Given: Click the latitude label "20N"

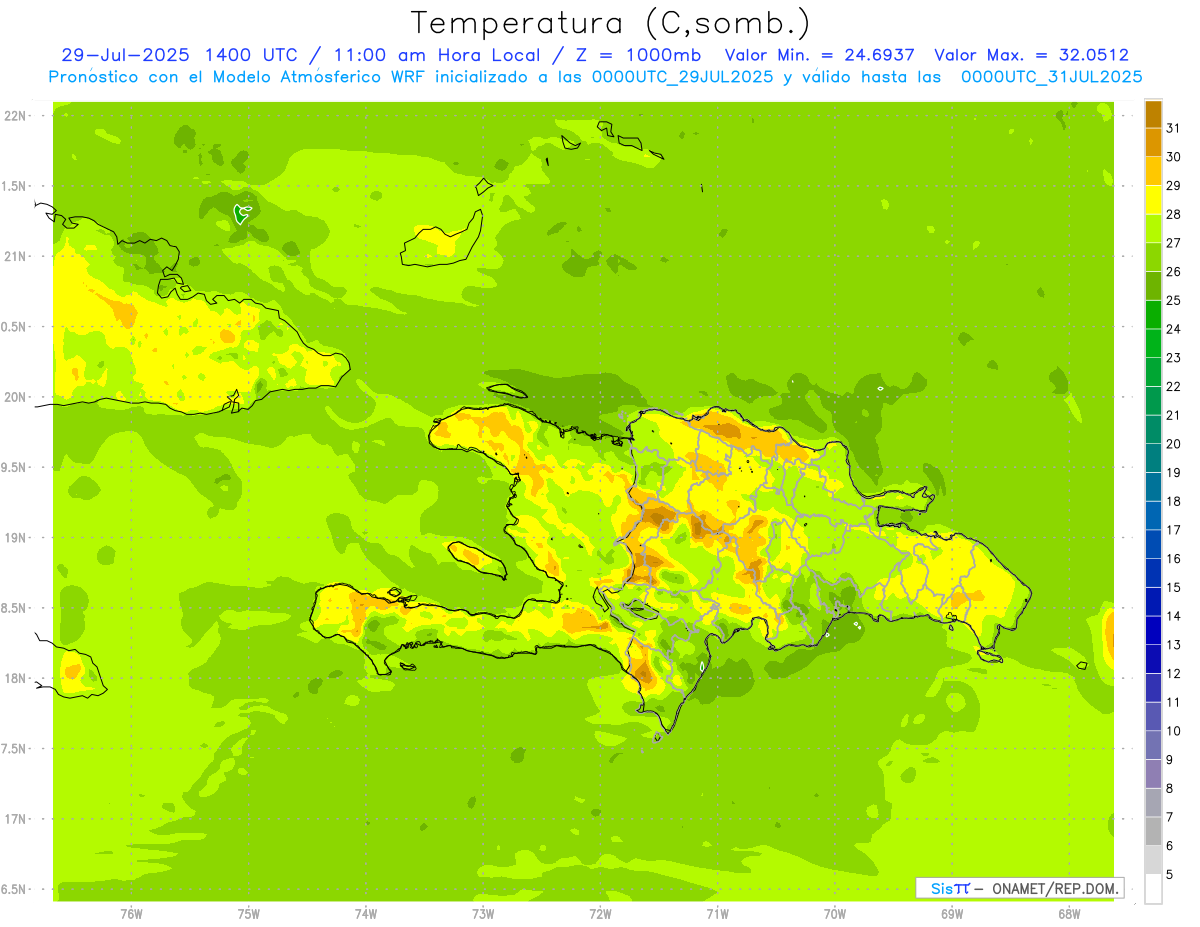Looking at the screenshot, I should 16,397.
